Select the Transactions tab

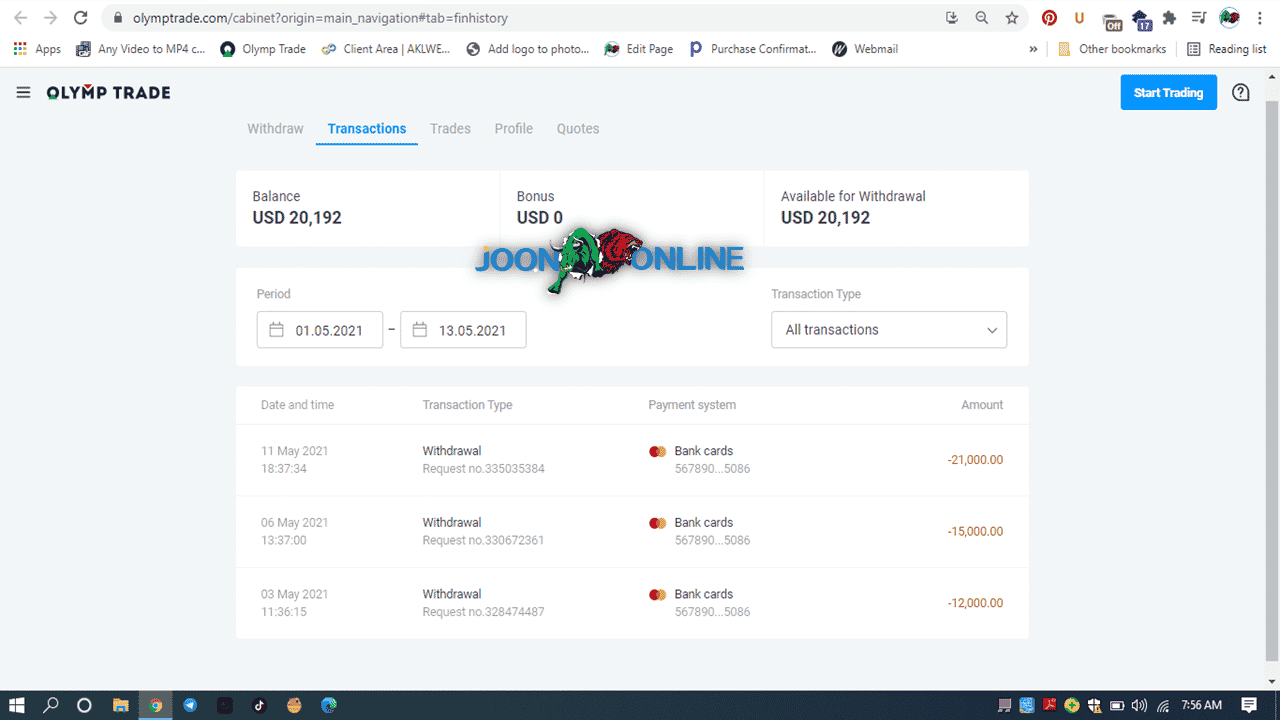coord(367,129)
